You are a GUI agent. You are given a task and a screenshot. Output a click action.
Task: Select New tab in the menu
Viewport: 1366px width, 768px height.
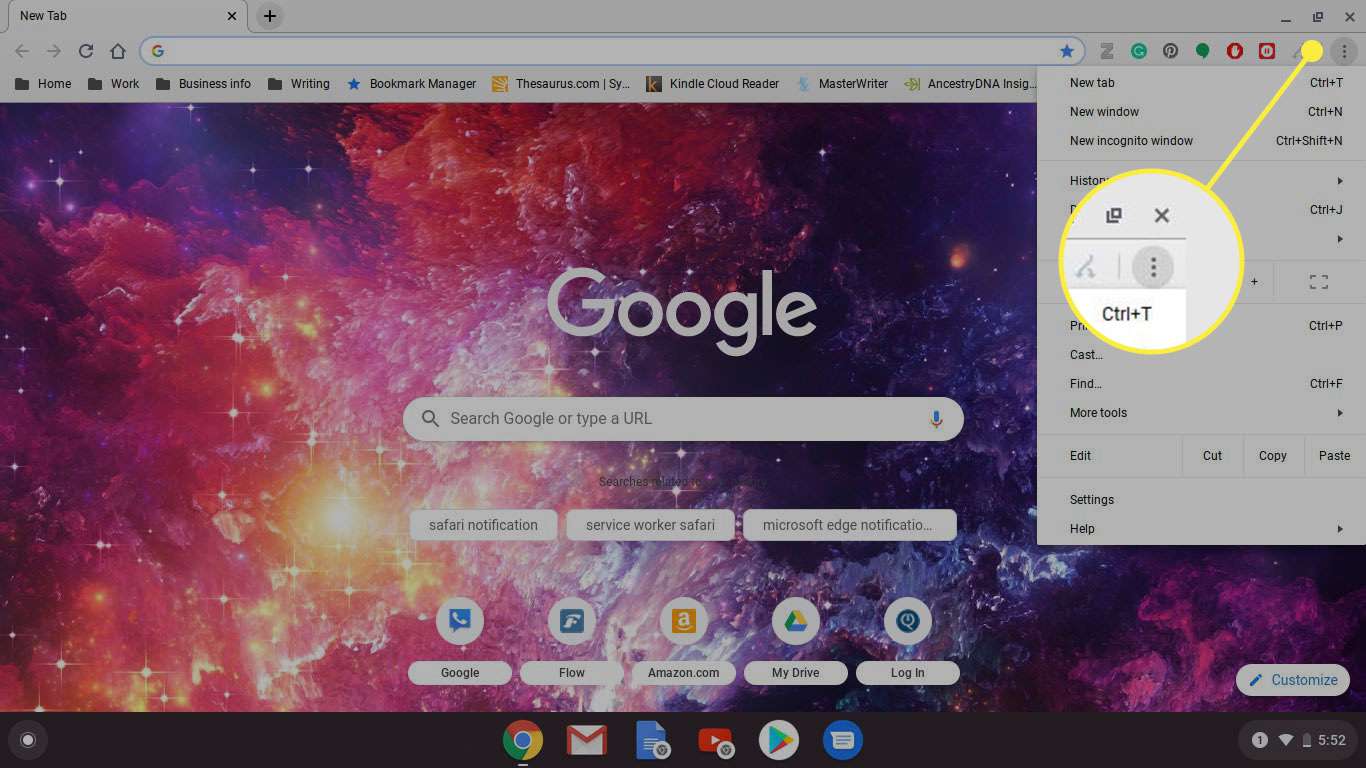coord(1201,83)
